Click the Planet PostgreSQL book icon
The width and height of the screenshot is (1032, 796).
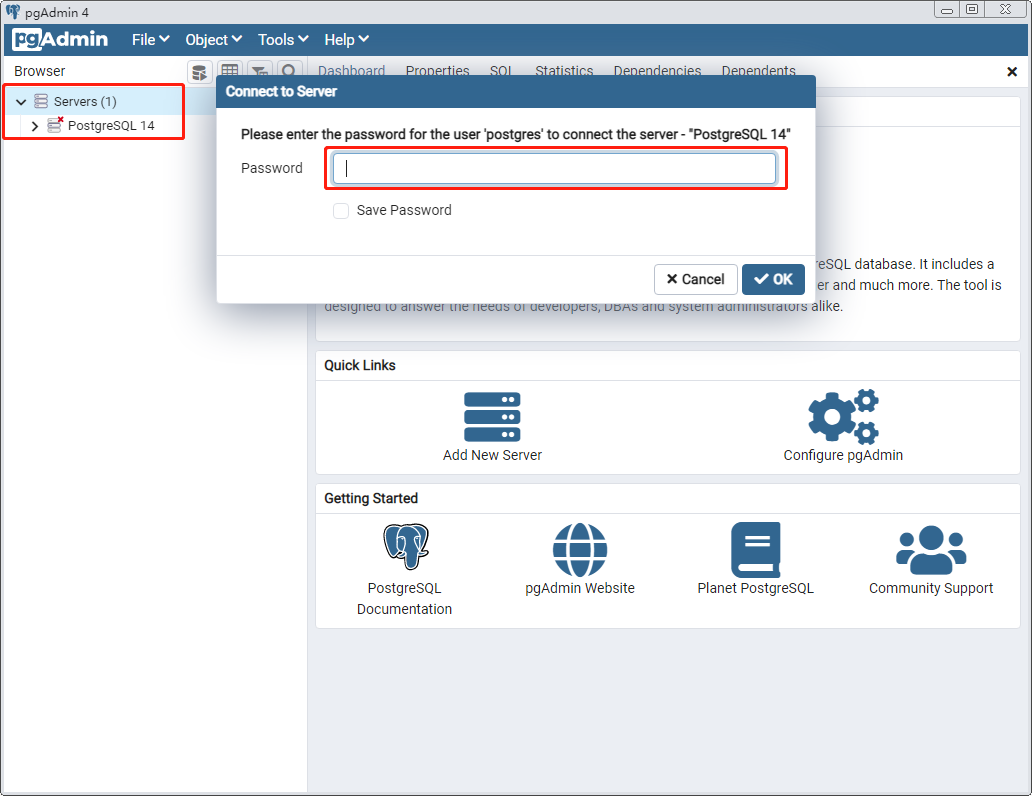coord(756,550)
